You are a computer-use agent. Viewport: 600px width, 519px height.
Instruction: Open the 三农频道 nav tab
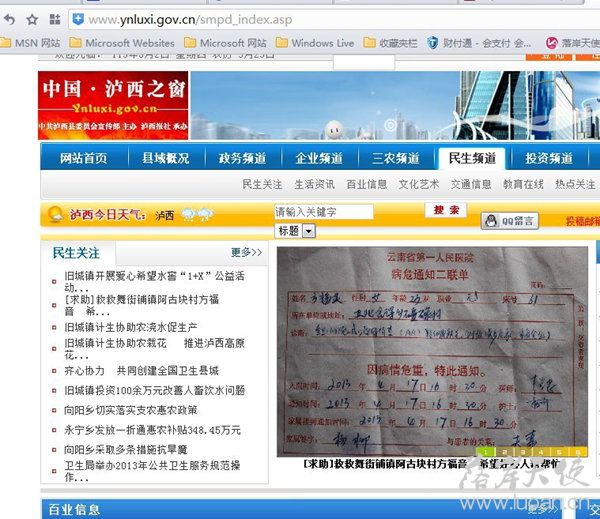(396, 158)
